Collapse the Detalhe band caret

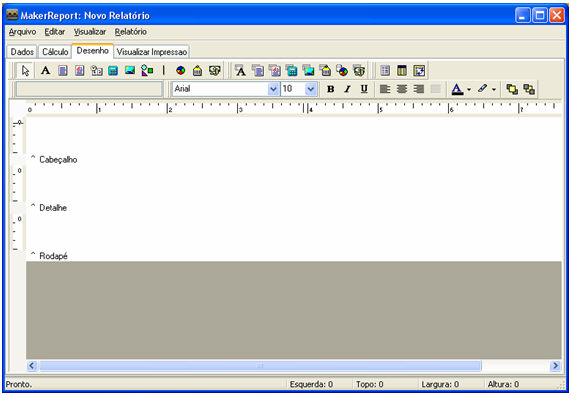(33, 206)
